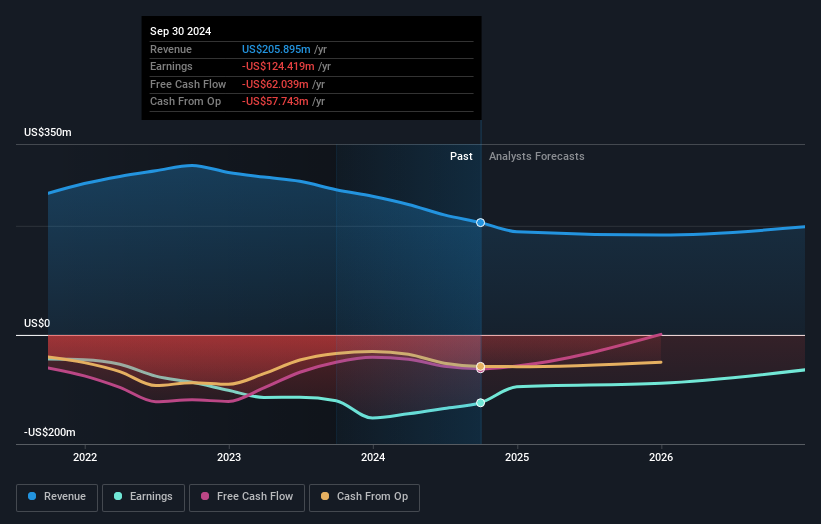Click the -US$200m y-axis label

click(50, 432)
